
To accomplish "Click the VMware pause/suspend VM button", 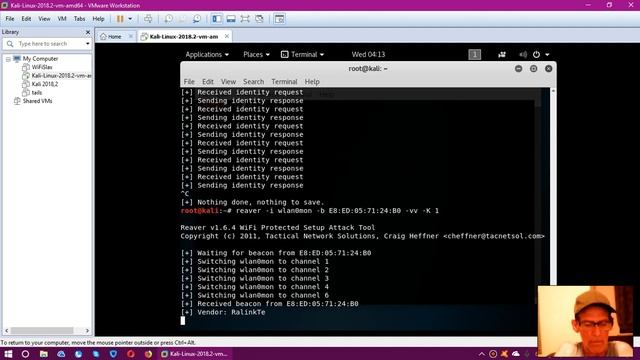I will pos(120,19).
